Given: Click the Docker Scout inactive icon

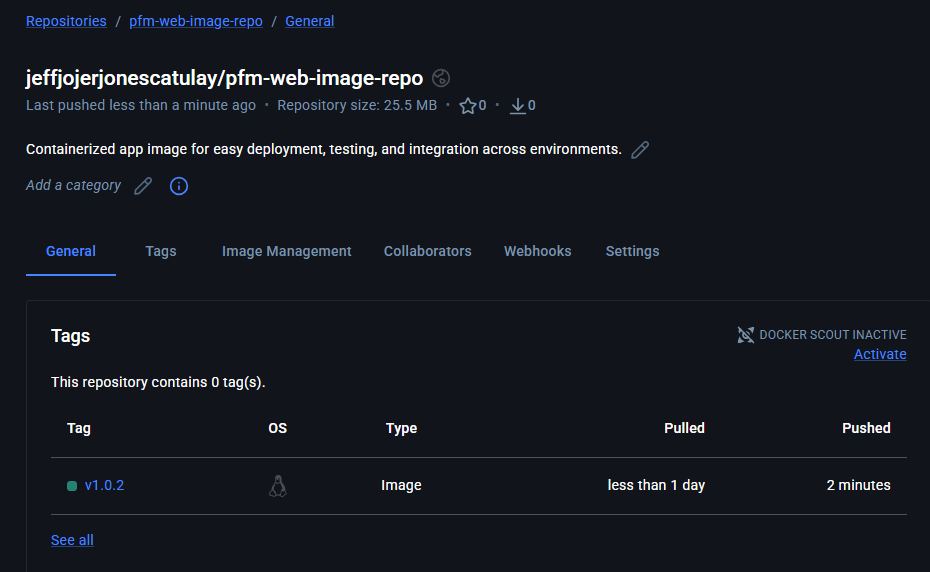Looking at the screenshot, I should 746,335.
